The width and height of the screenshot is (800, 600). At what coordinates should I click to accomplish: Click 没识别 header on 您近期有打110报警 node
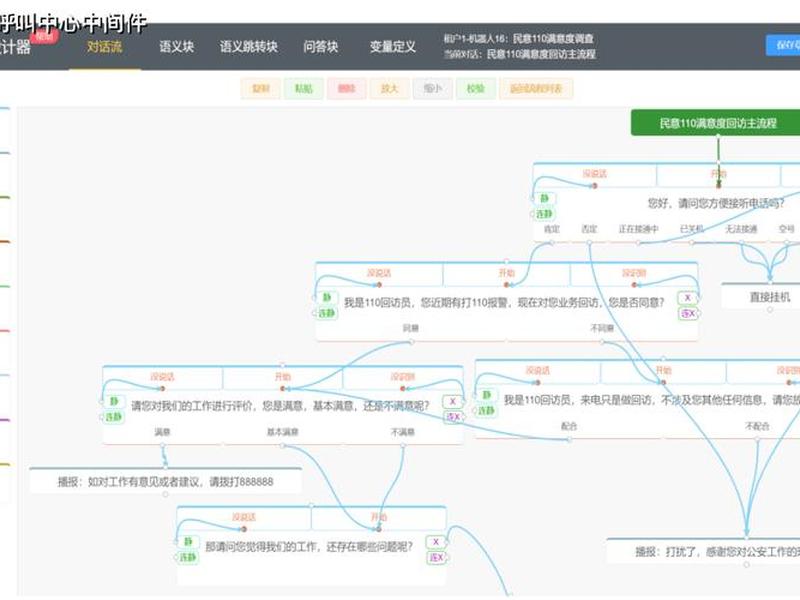pyautogui.click(x=634, y=273)
